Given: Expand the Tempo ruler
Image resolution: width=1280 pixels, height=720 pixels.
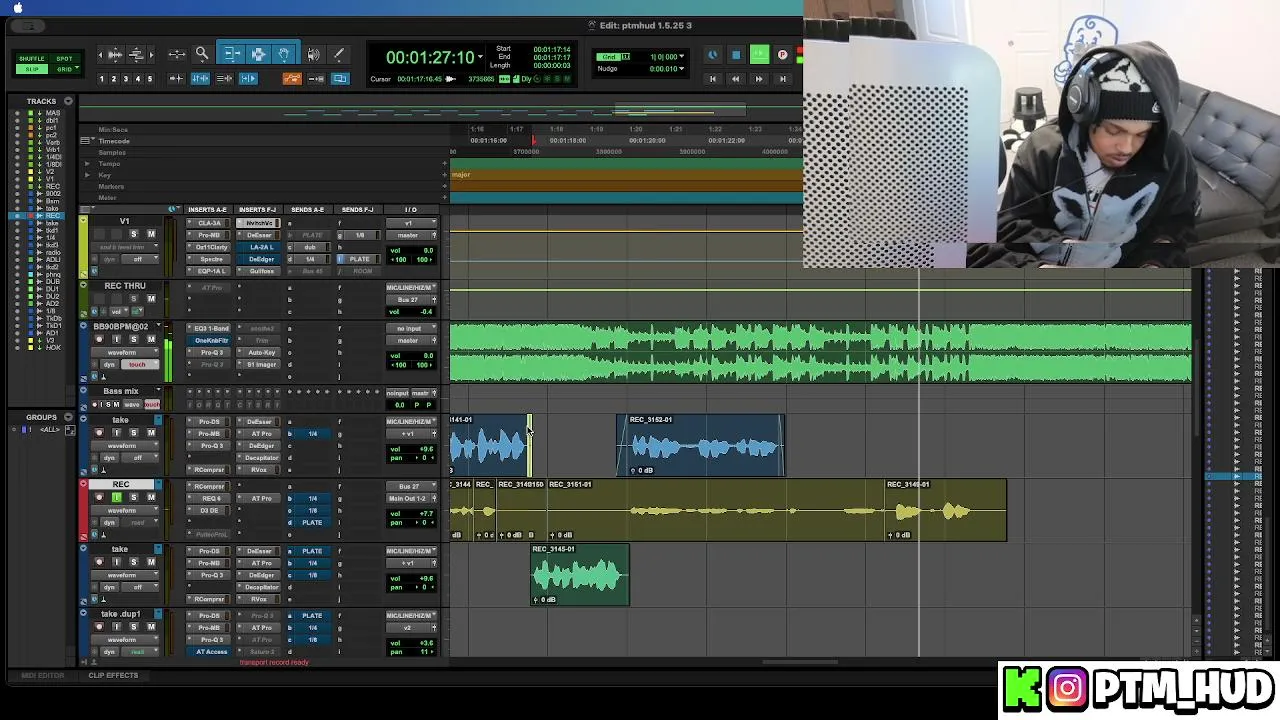Looking at the screenshot, I should click(87, 164).
